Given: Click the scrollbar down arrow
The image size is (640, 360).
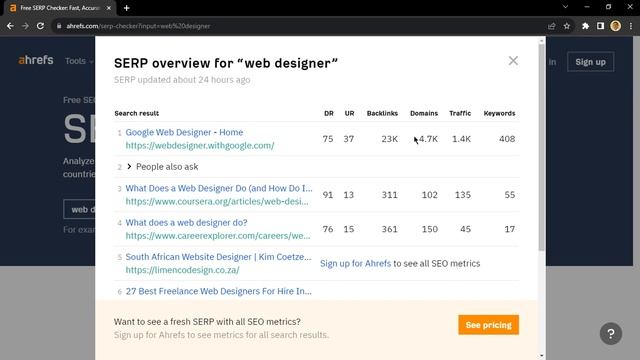Looking at the screenshot, I should pos(542,356).
